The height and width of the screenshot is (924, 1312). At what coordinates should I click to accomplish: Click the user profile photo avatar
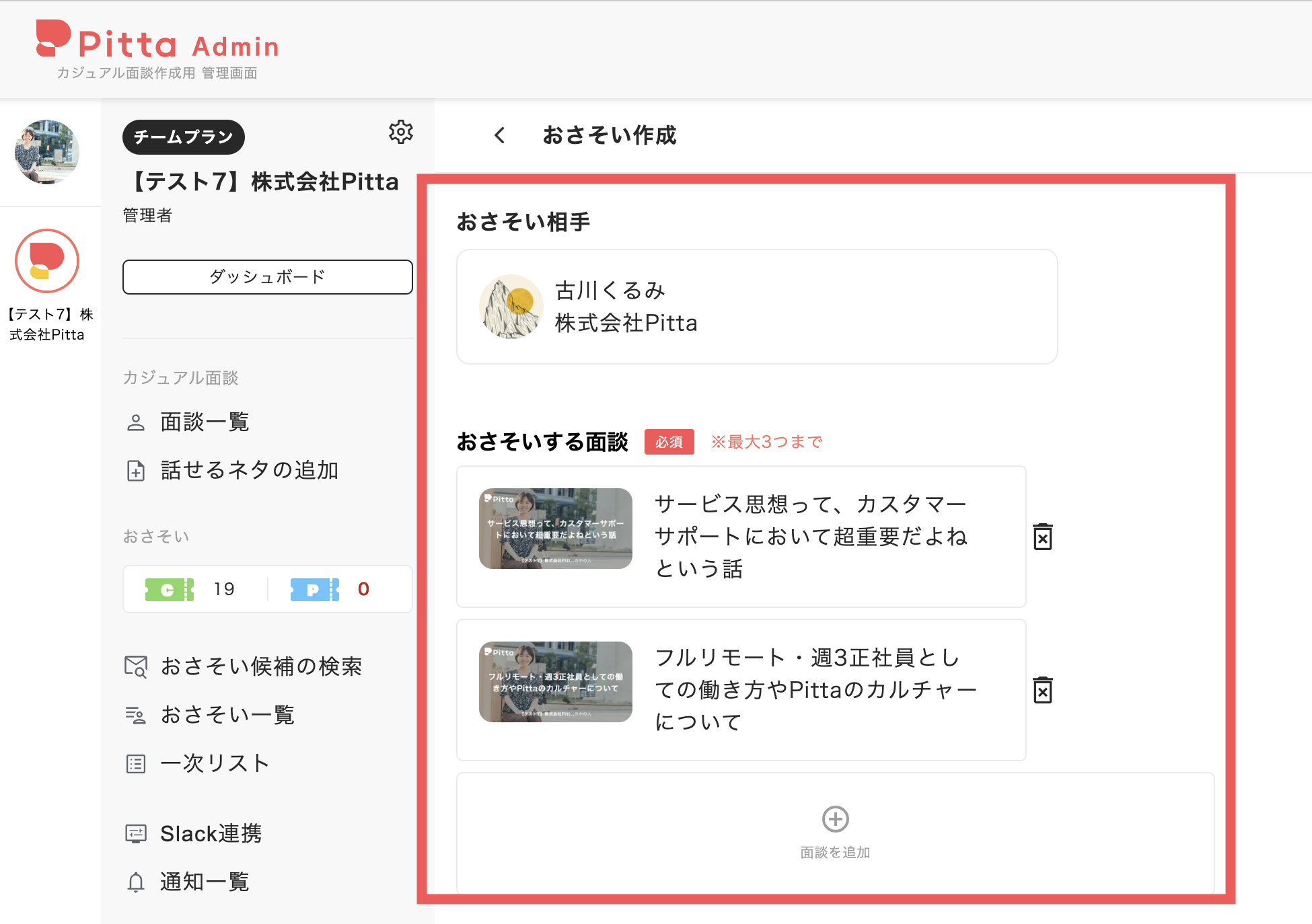click(47, 152)
